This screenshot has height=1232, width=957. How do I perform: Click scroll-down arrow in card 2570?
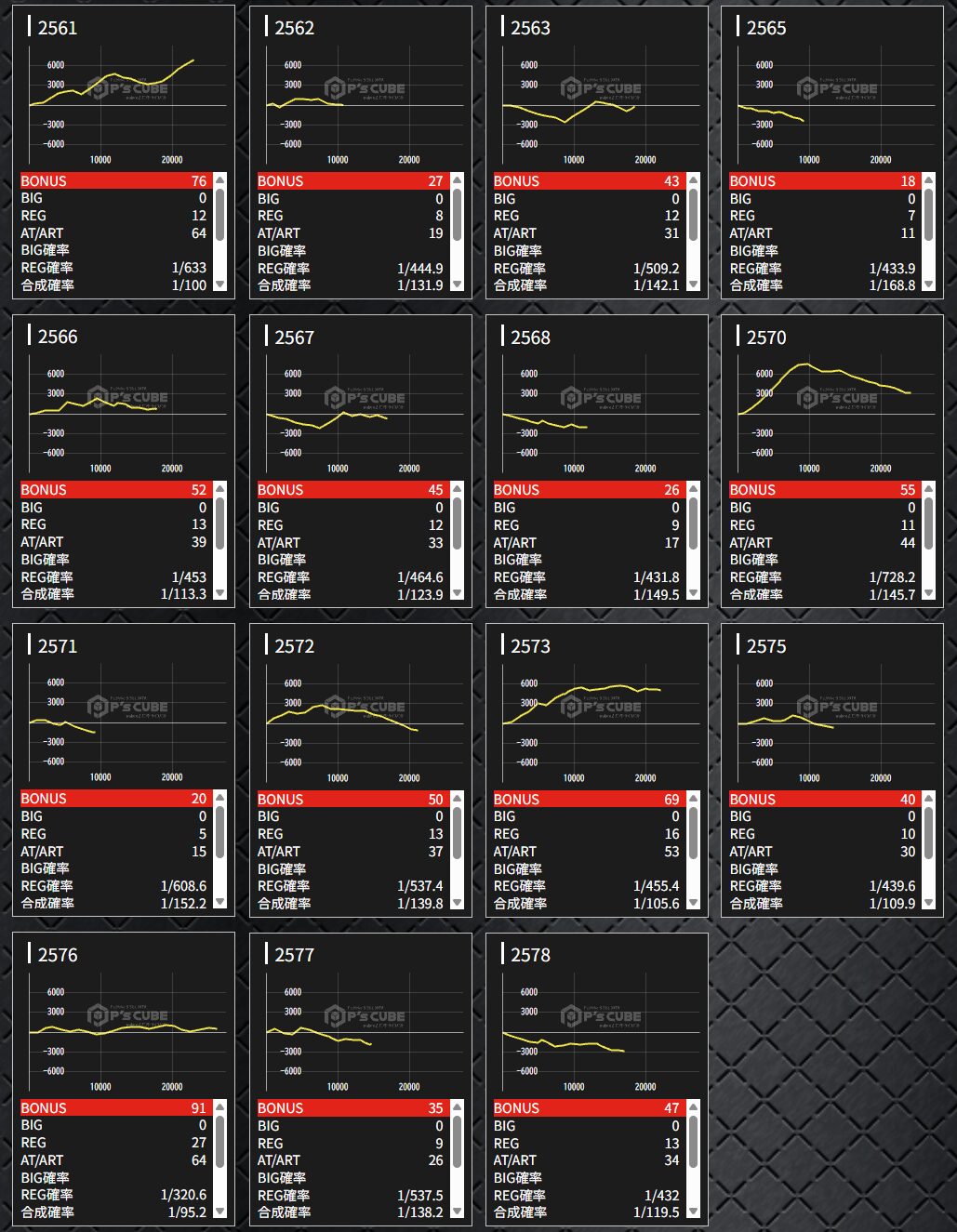[928, 593]
